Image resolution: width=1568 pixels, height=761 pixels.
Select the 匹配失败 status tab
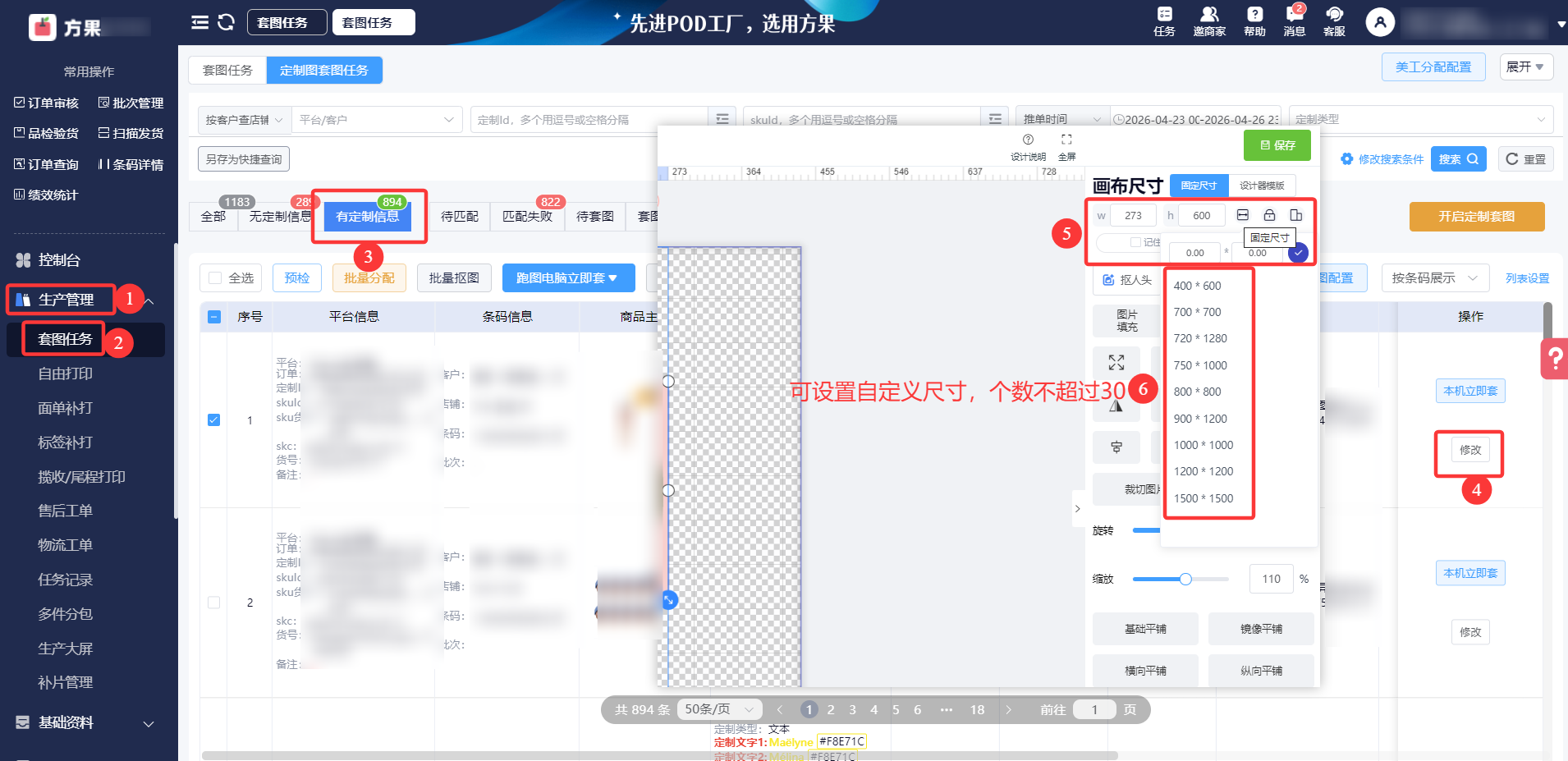pos(528,216)
